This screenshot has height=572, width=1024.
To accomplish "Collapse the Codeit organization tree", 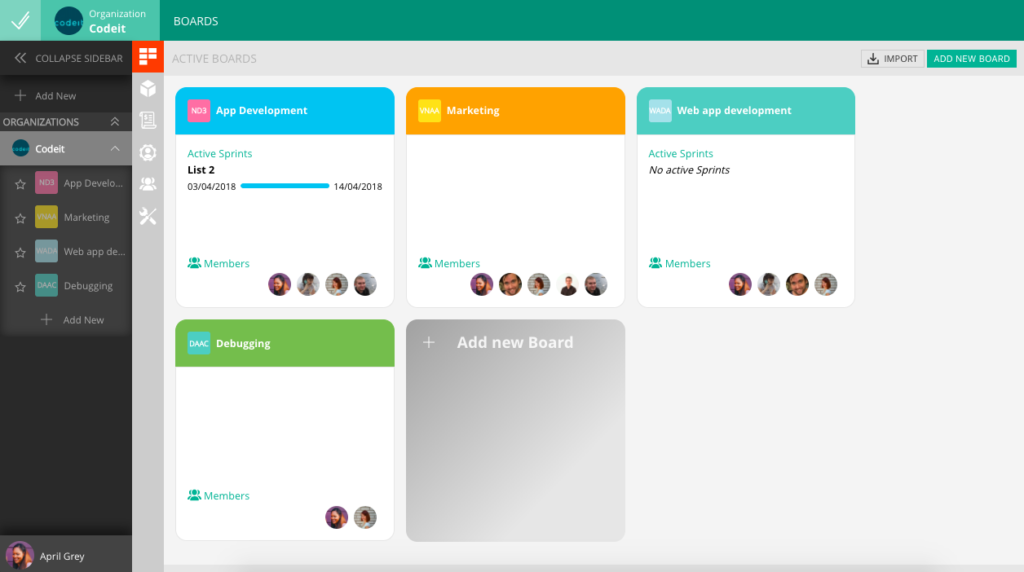I will 115,148.
